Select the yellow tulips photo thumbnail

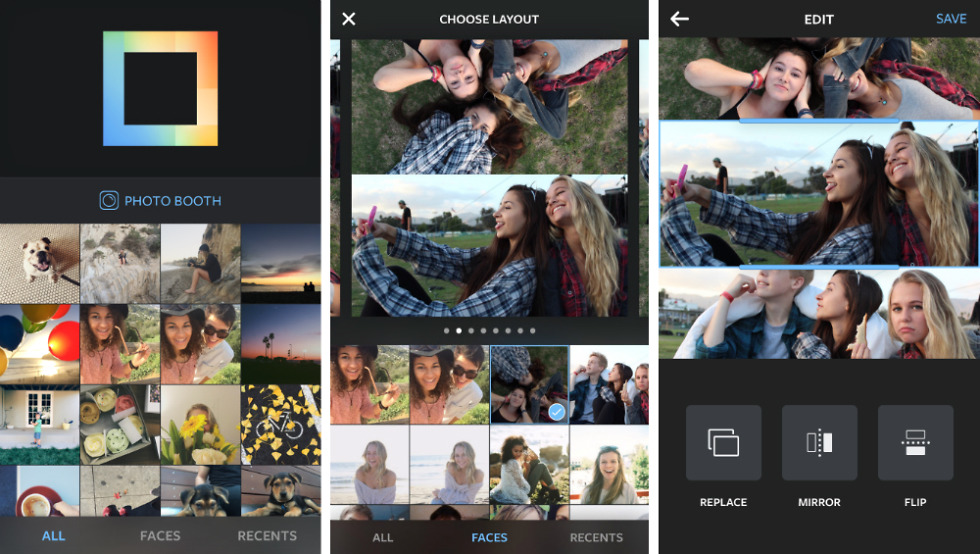pyautogui.click(x=200, y=425)
